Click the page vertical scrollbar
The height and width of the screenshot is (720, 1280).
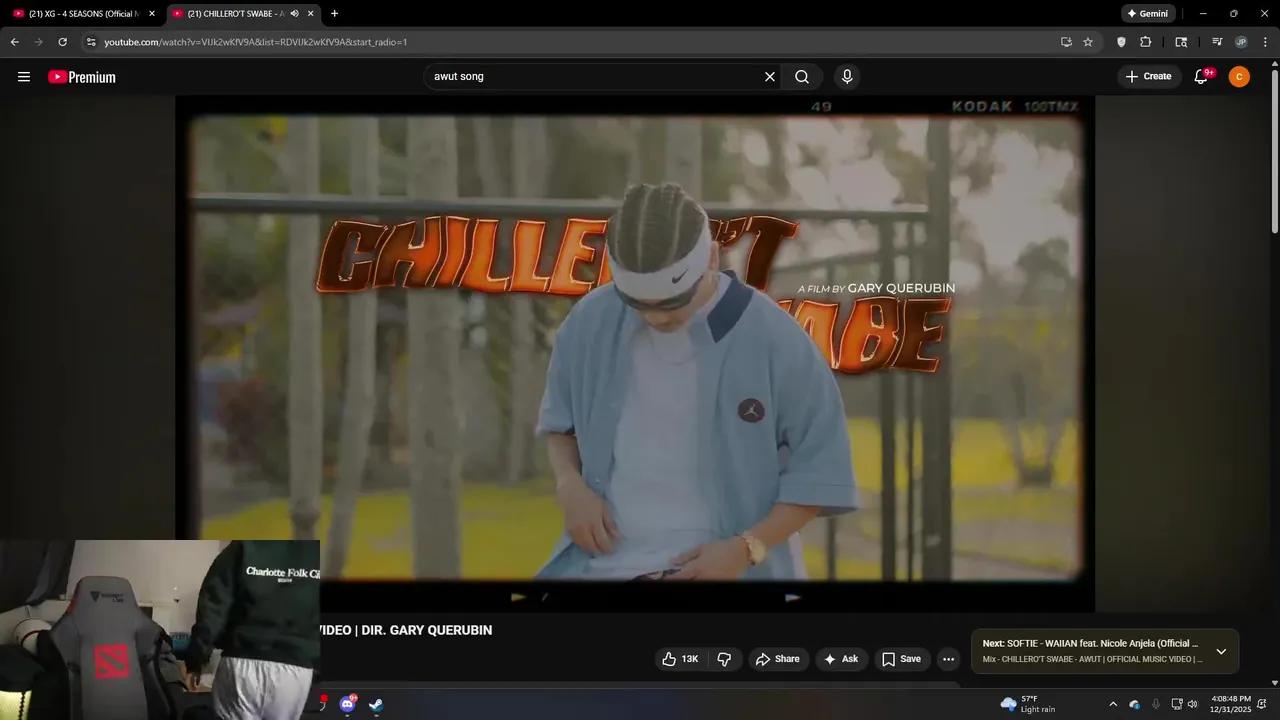pyautogui.click(x=1275, y=150)
